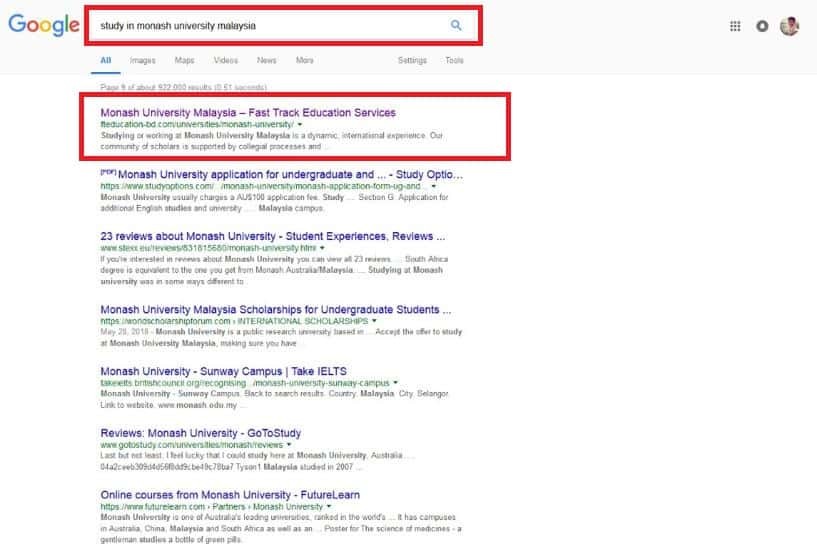Open the Settings menu
The height and width of the screenshot is (547, 817).
point(412,60)
